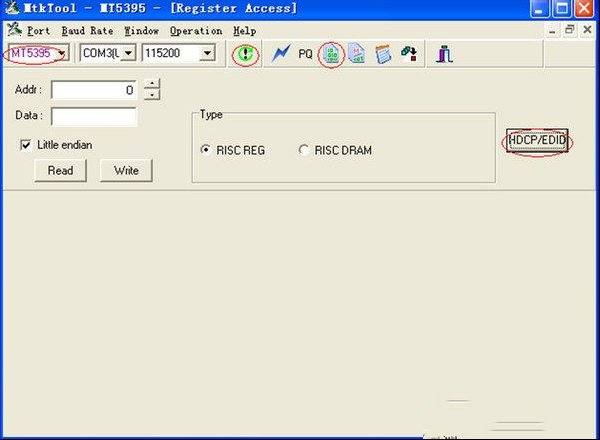Viewport: 600px width, 440px height.
Task: Click the blue lightning bolt flash icon
Action: 281,53
